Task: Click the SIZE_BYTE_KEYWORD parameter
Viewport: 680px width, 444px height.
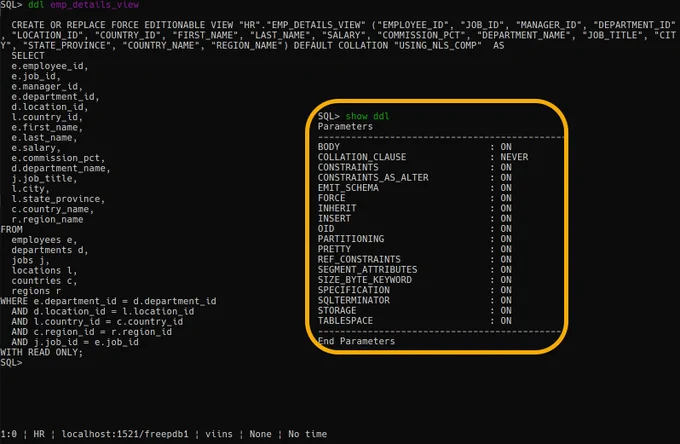Action: pos(365,280)
